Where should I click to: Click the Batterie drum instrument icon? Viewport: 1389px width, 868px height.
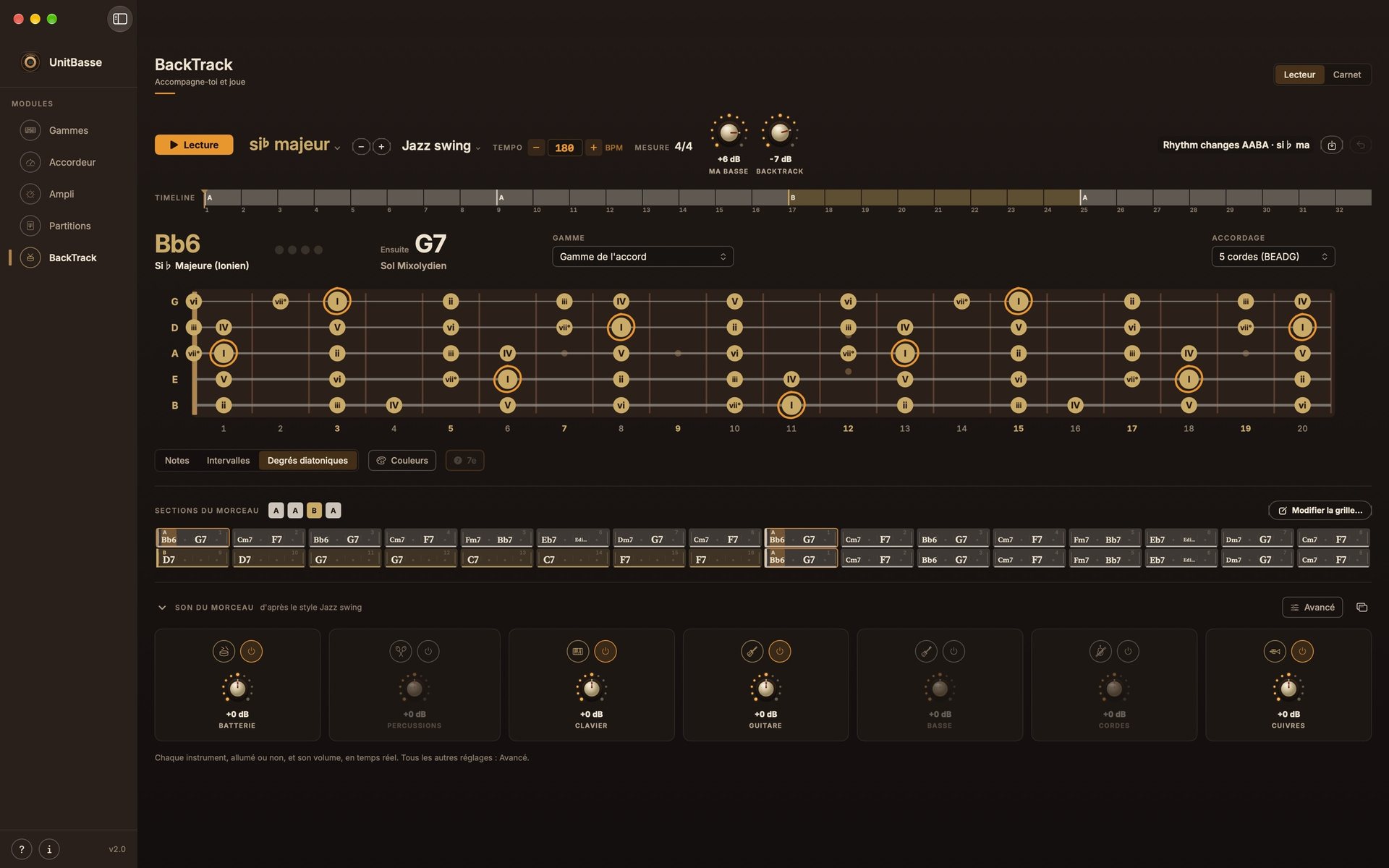coord(224,651)
